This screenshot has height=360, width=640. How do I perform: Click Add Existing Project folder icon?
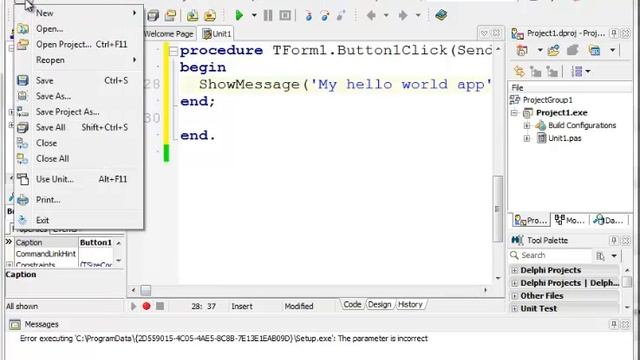click(x=553, y=51)
